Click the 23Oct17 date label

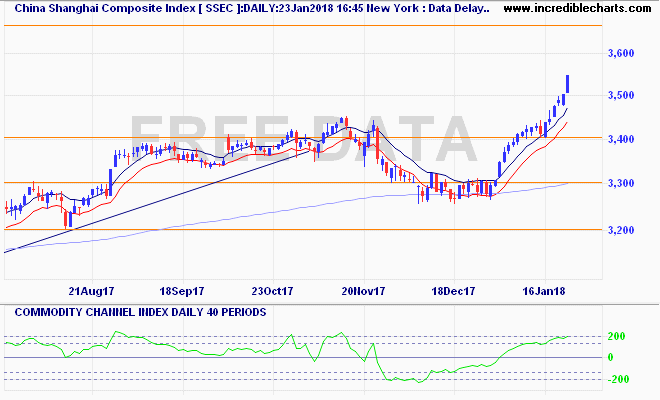pyautogui.click(x=272, y=291)
